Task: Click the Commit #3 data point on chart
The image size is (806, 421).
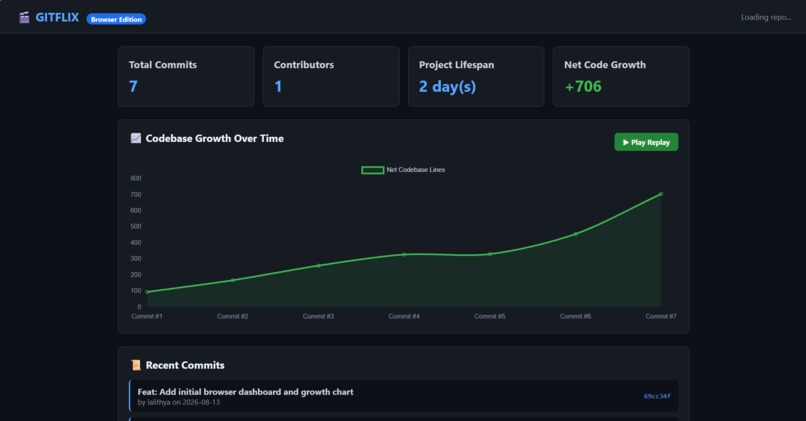Action: coord(318,266)
